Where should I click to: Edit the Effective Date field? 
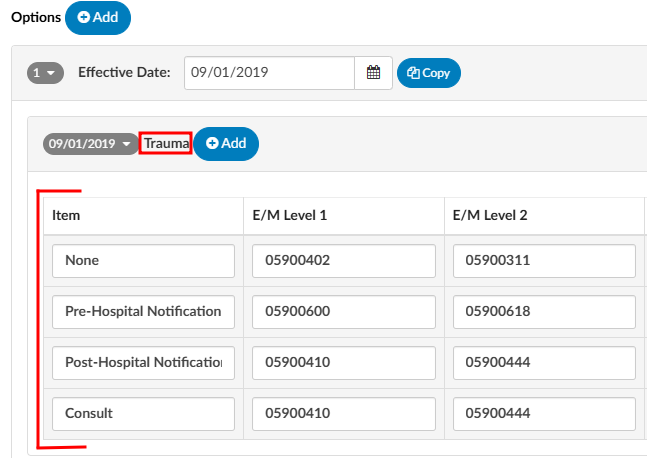[269, 73]
